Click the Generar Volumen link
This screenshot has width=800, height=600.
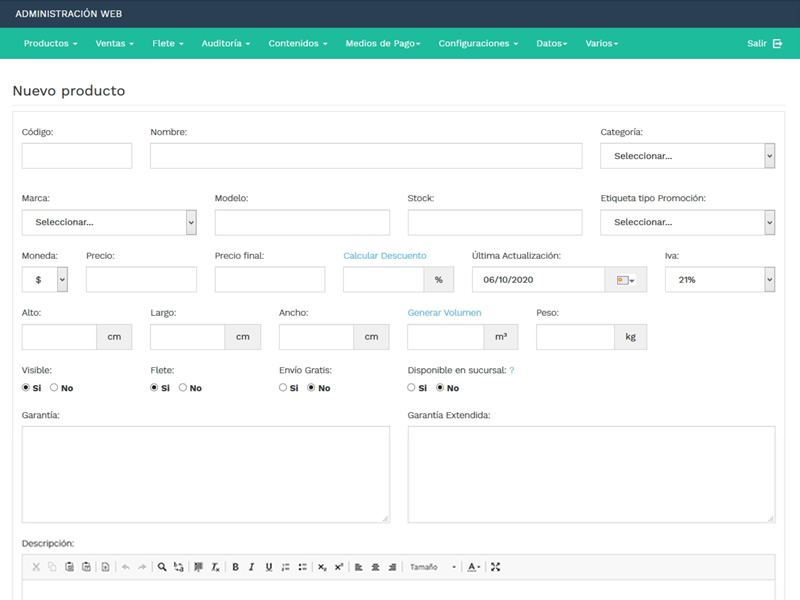click(444, 313)
